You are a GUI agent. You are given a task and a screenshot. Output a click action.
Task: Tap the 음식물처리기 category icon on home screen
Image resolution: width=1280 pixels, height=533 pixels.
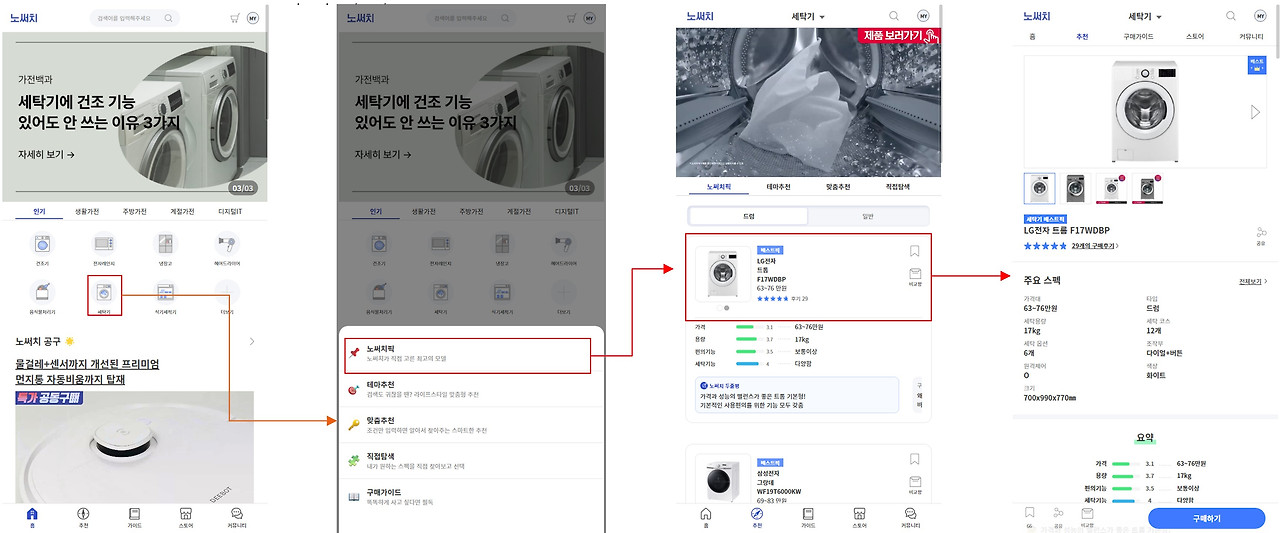[43, 292]
